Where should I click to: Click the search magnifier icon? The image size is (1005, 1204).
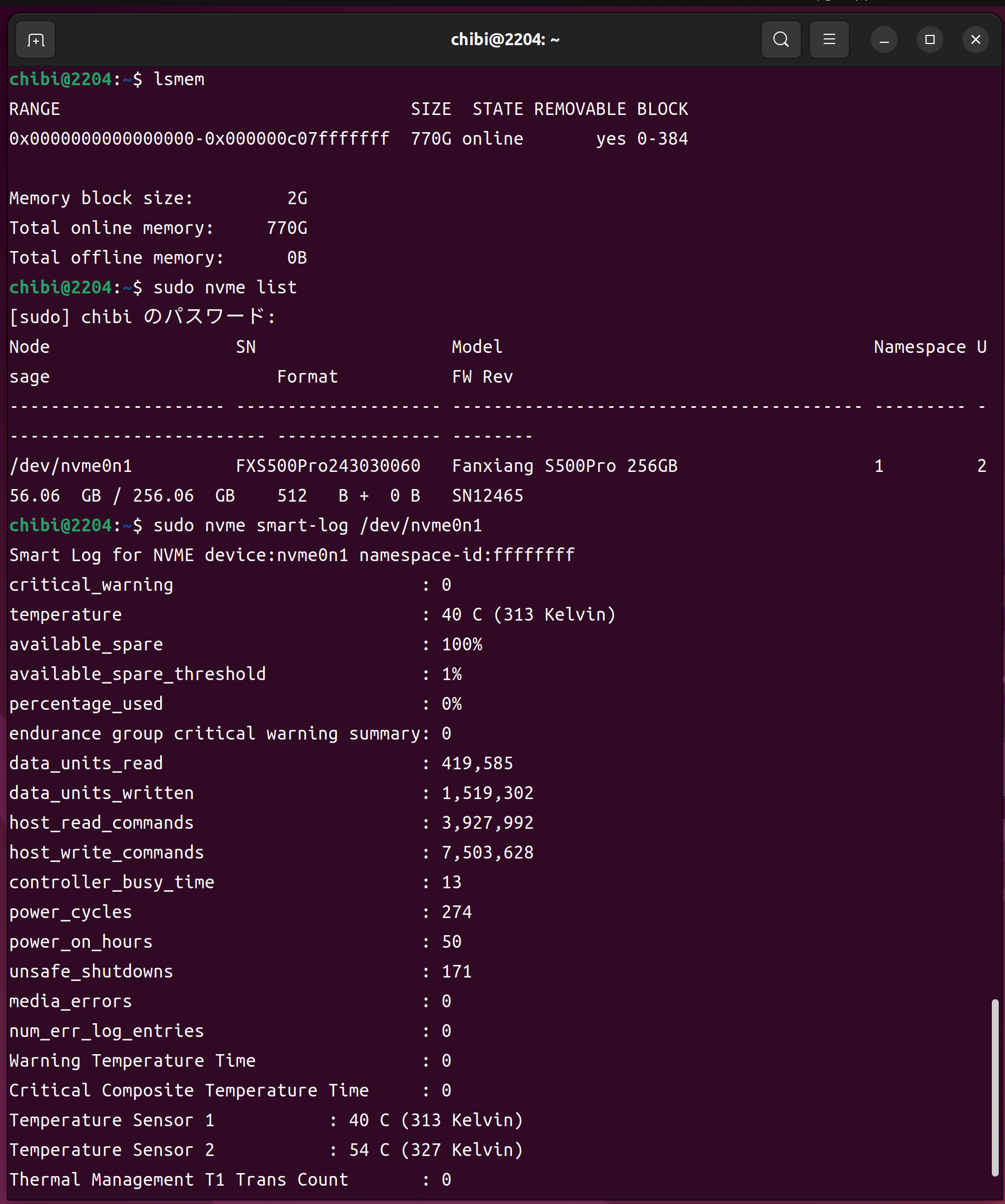pos(780,39)
